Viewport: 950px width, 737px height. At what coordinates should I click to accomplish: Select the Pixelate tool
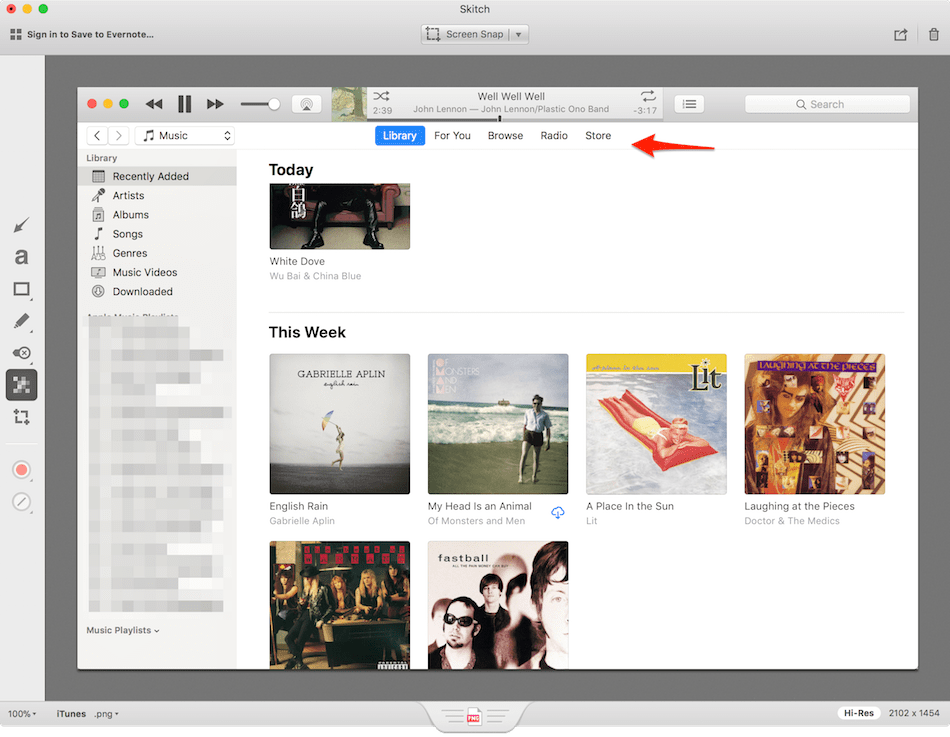point(21,385)
